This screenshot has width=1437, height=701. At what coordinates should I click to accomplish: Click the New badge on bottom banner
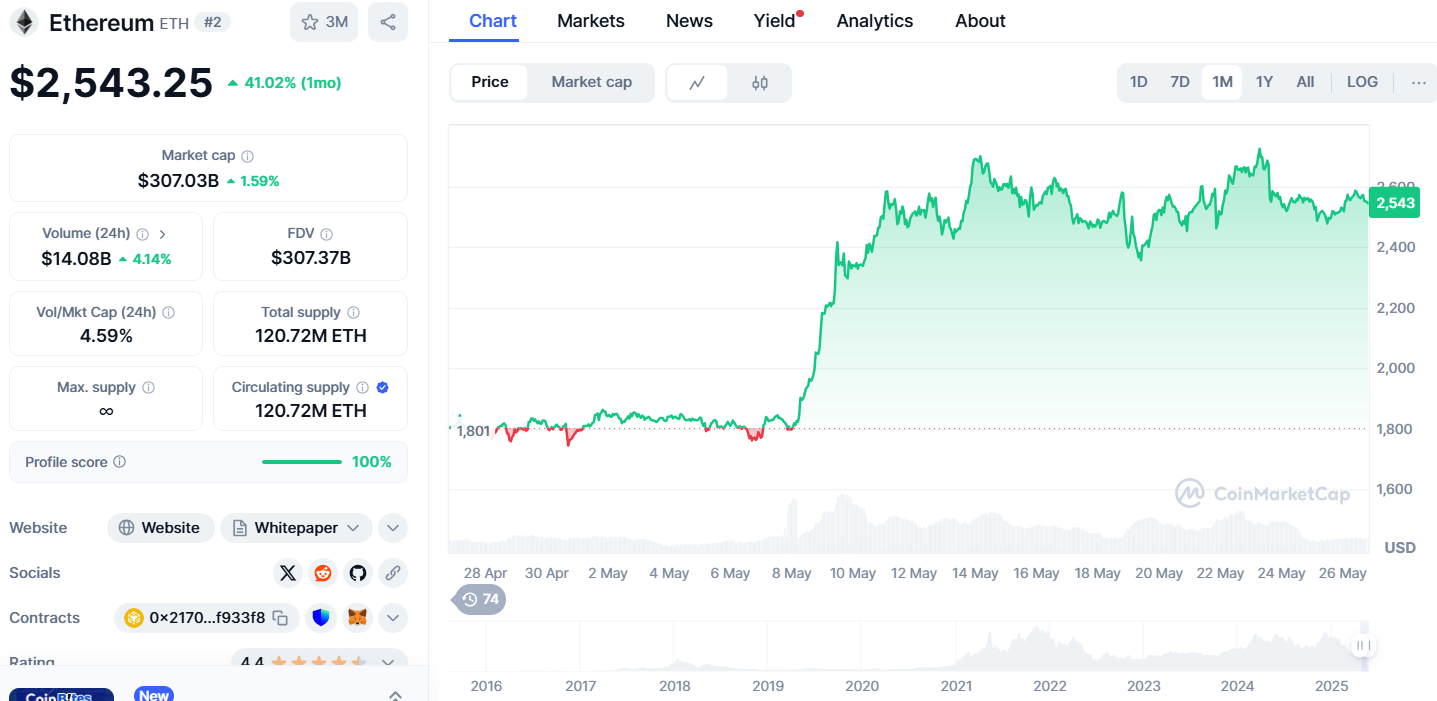[x=154, y=695]
